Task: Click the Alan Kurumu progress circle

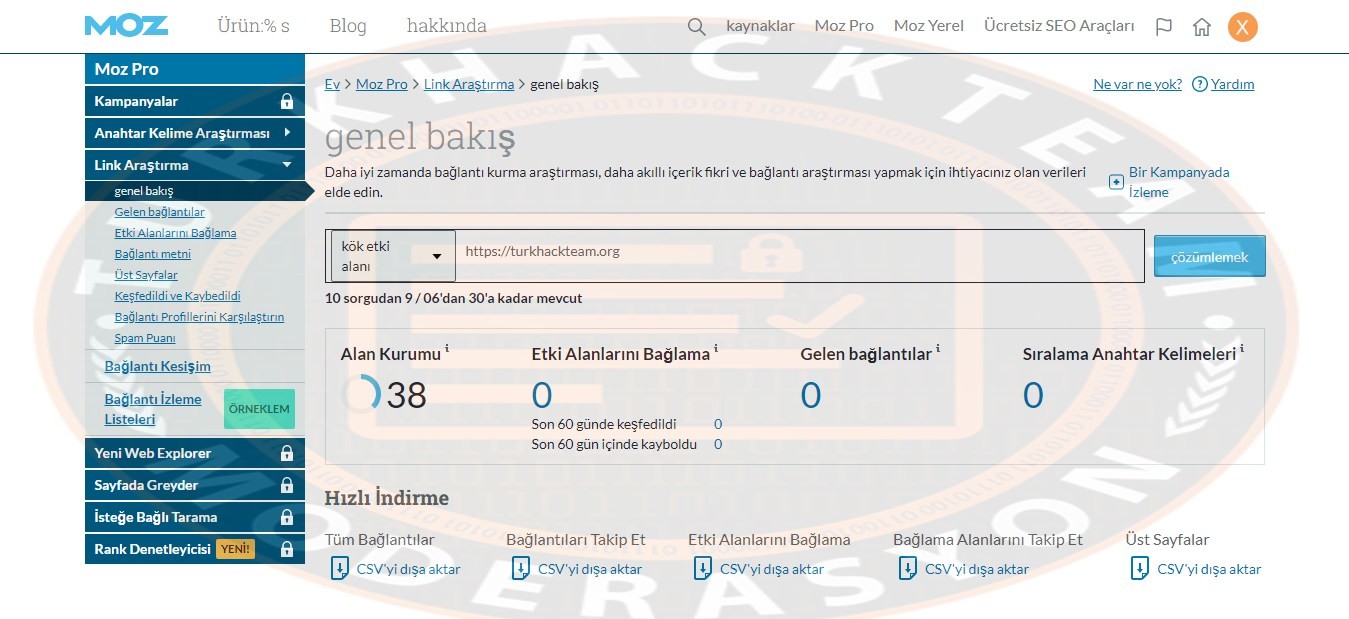Action: 361,393
